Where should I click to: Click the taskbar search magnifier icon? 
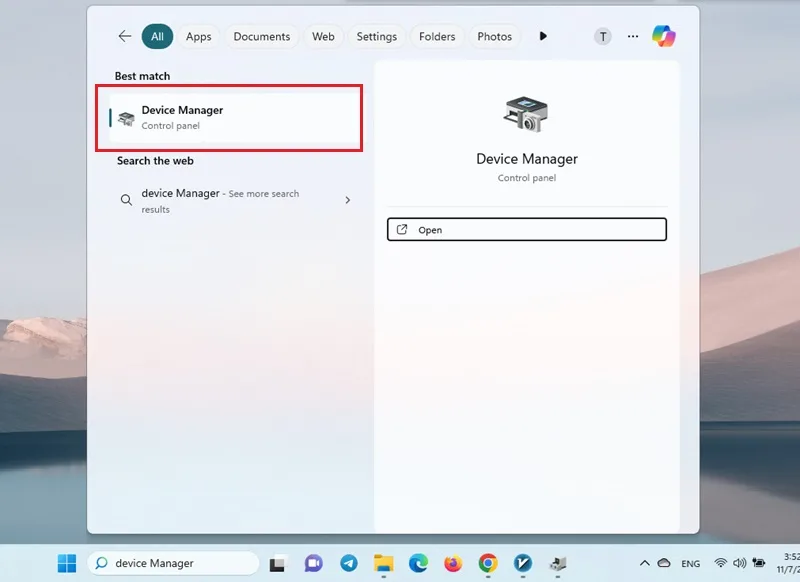coord(102,563)
